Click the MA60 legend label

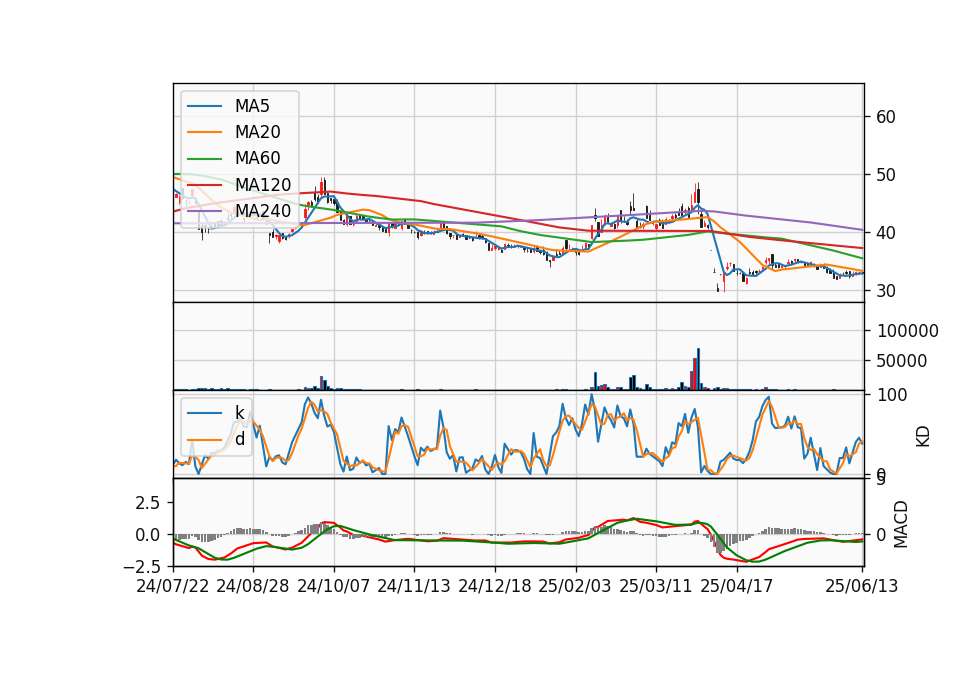[257, 159]
